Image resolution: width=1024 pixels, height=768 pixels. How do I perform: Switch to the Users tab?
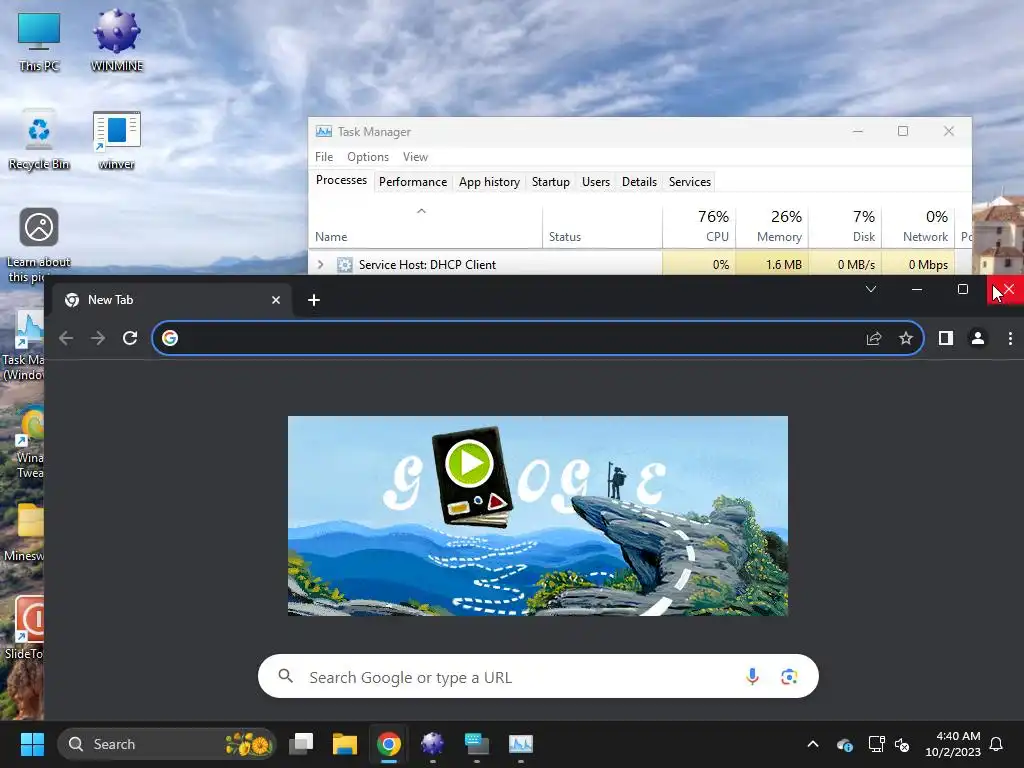[596, 182]
